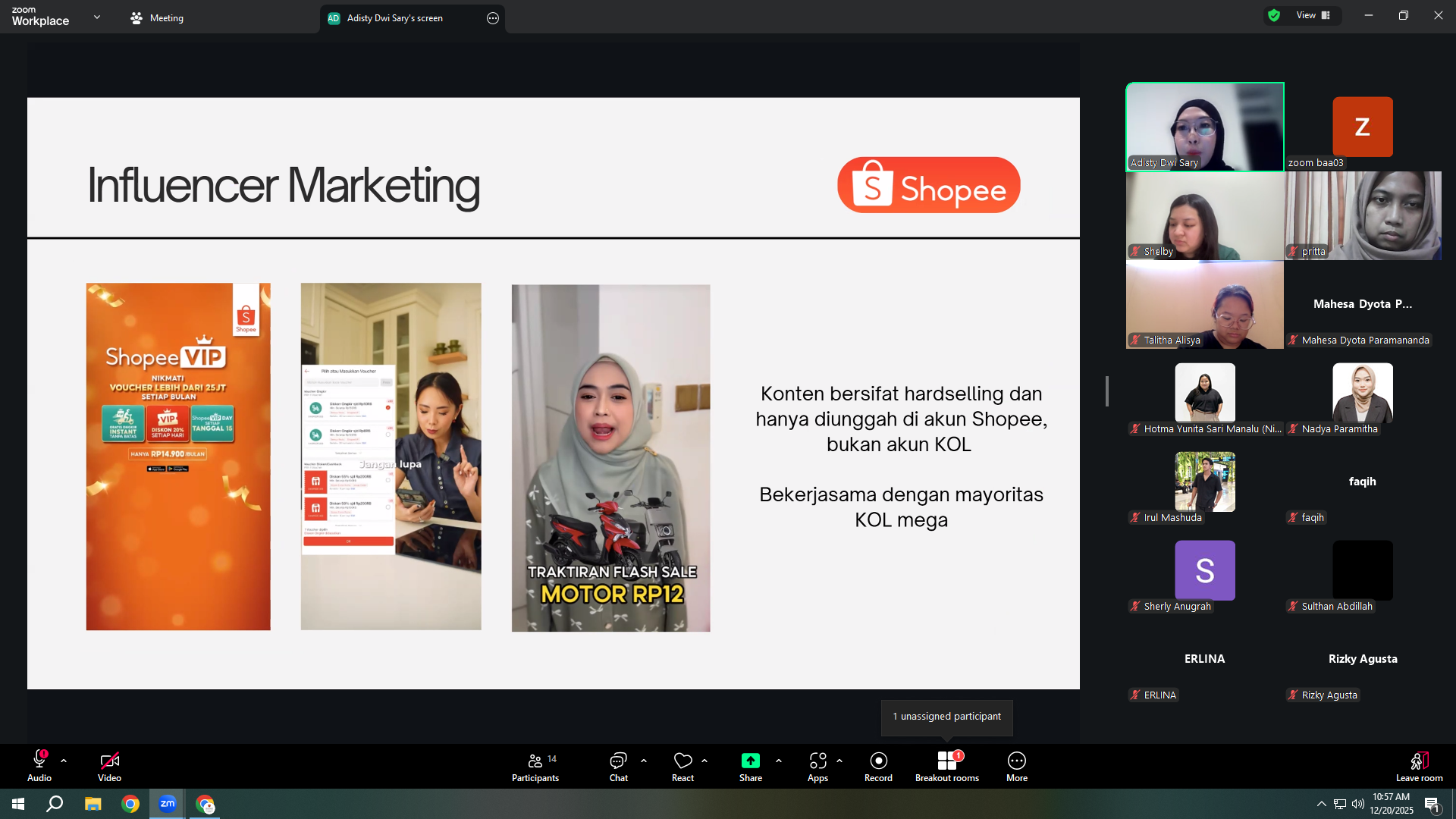Image resolution: width=1456 pixels, height=819 pixels.
Task: Open Windows notification center
Action: pos(1432,804)
